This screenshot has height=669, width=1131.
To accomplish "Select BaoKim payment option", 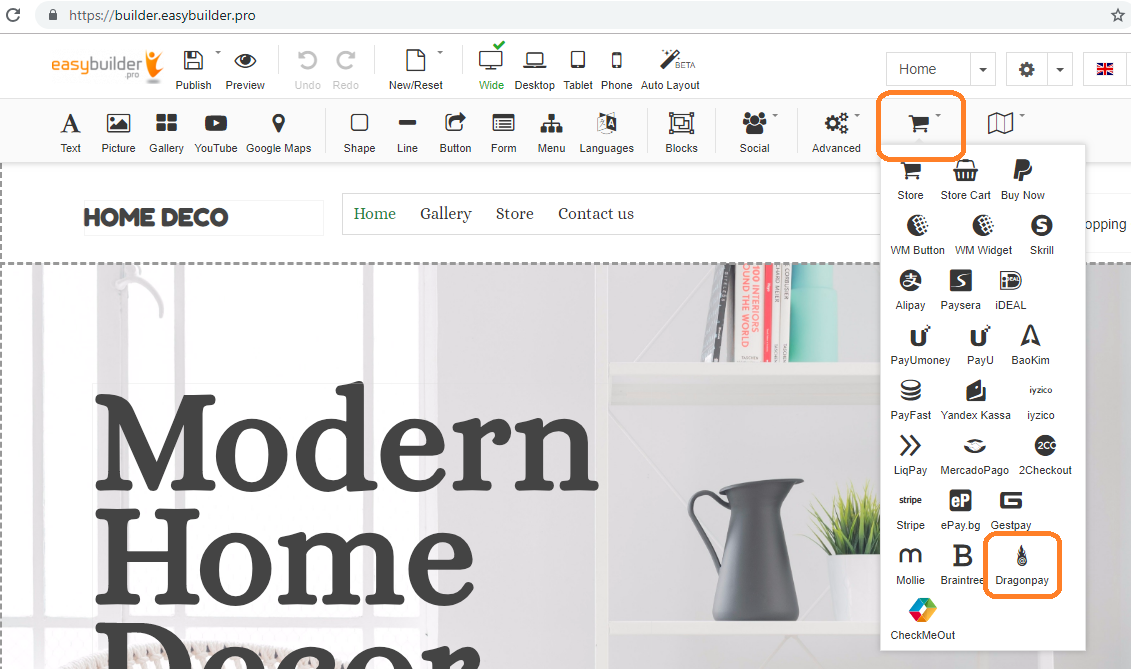I will click(x=1030, y=345).
